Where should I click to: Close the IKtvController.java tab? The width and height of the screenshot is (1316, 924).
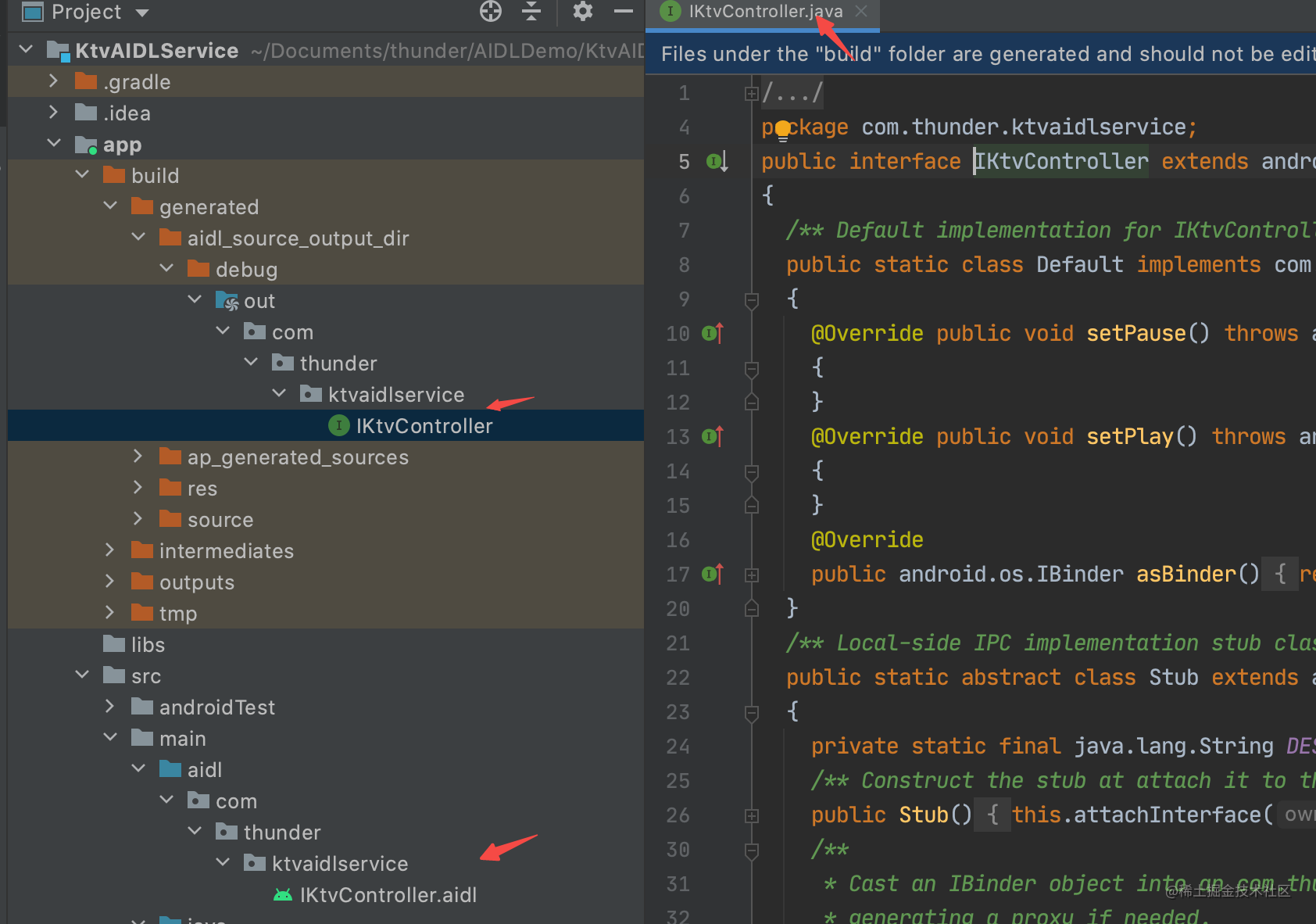tap(861, 11)
